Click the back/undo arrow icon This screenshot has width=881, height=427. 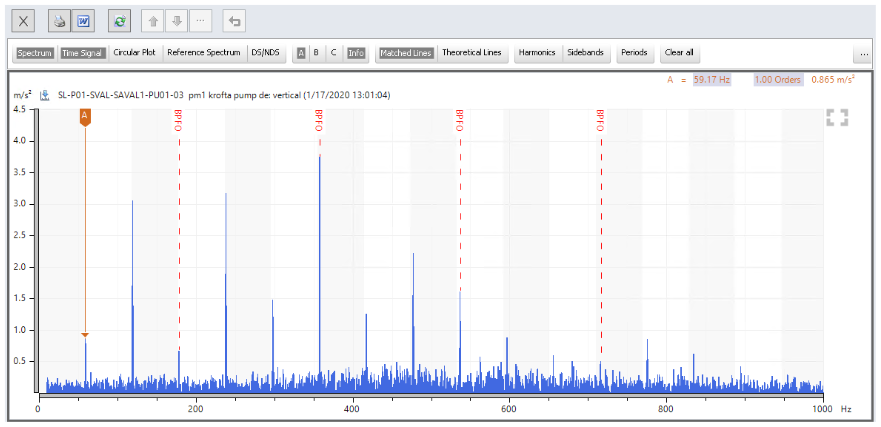234,20
